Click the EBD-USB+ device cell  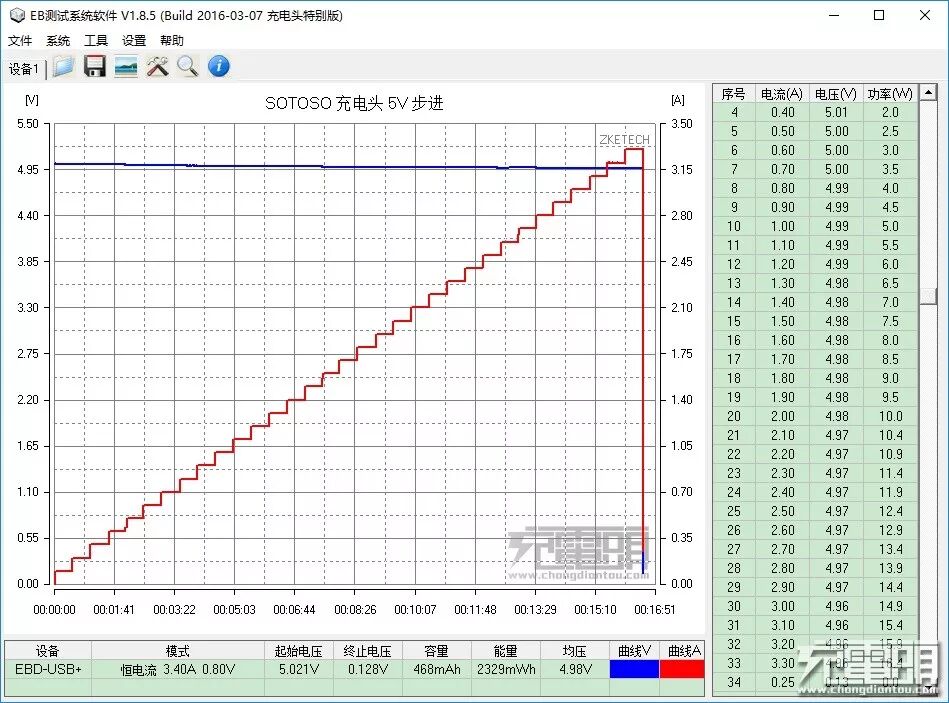click(48, 669)
